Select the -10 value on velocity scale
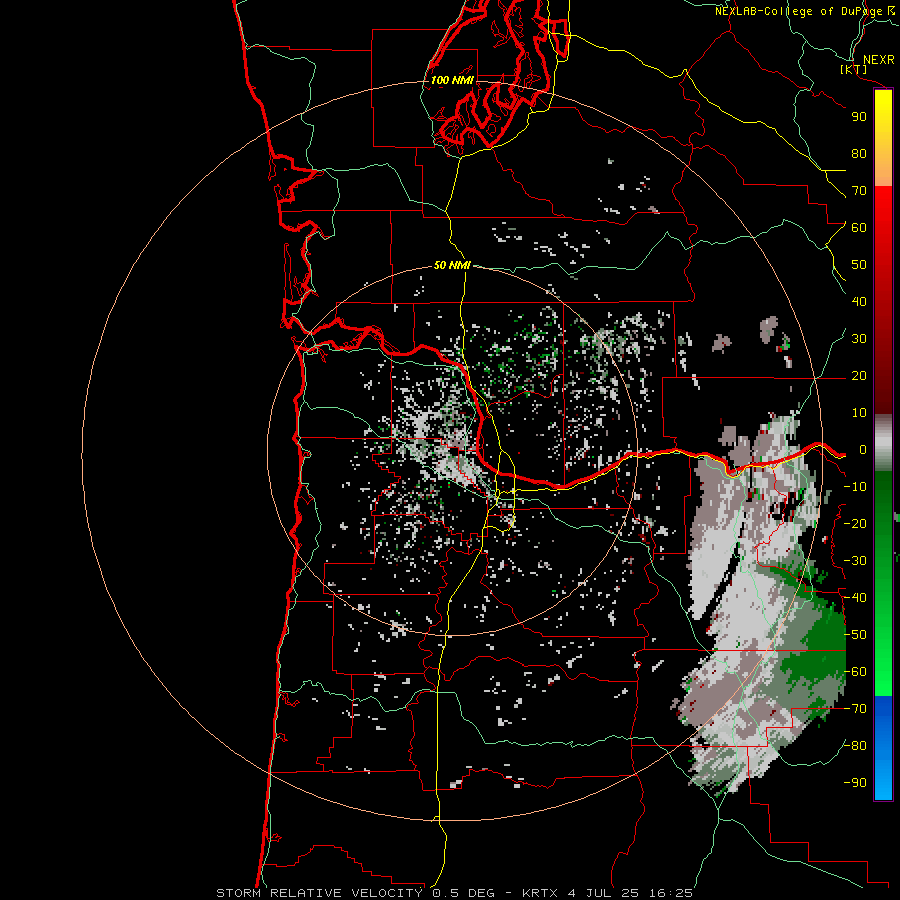Viewport: 900px width, 900px height. 855,487
